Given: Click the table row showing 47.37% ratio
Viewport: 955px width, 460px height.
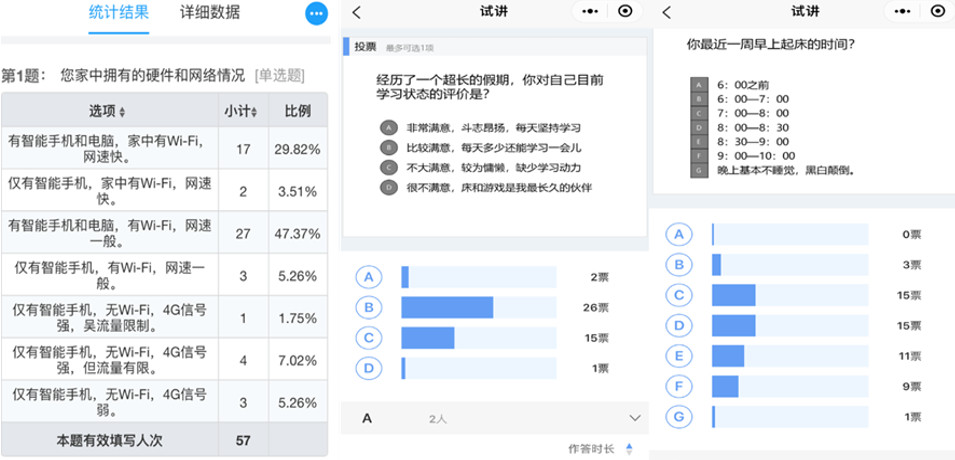Looking at the screenshot, I should pos(164,233).
